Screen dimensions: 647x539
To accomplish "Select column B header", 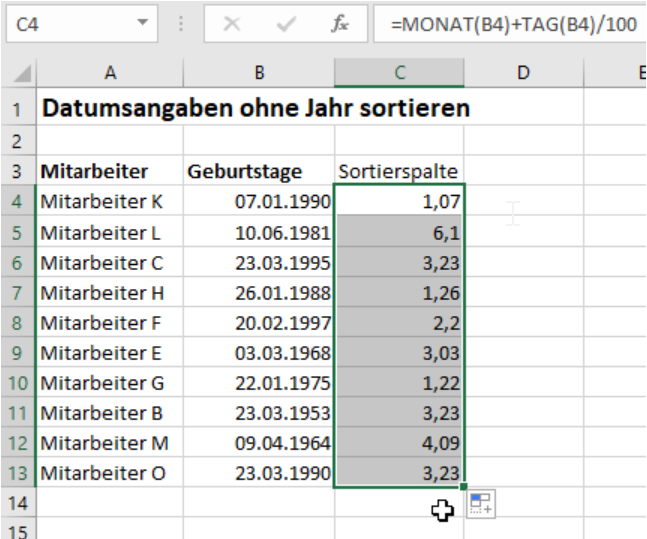I will point(259,72).
